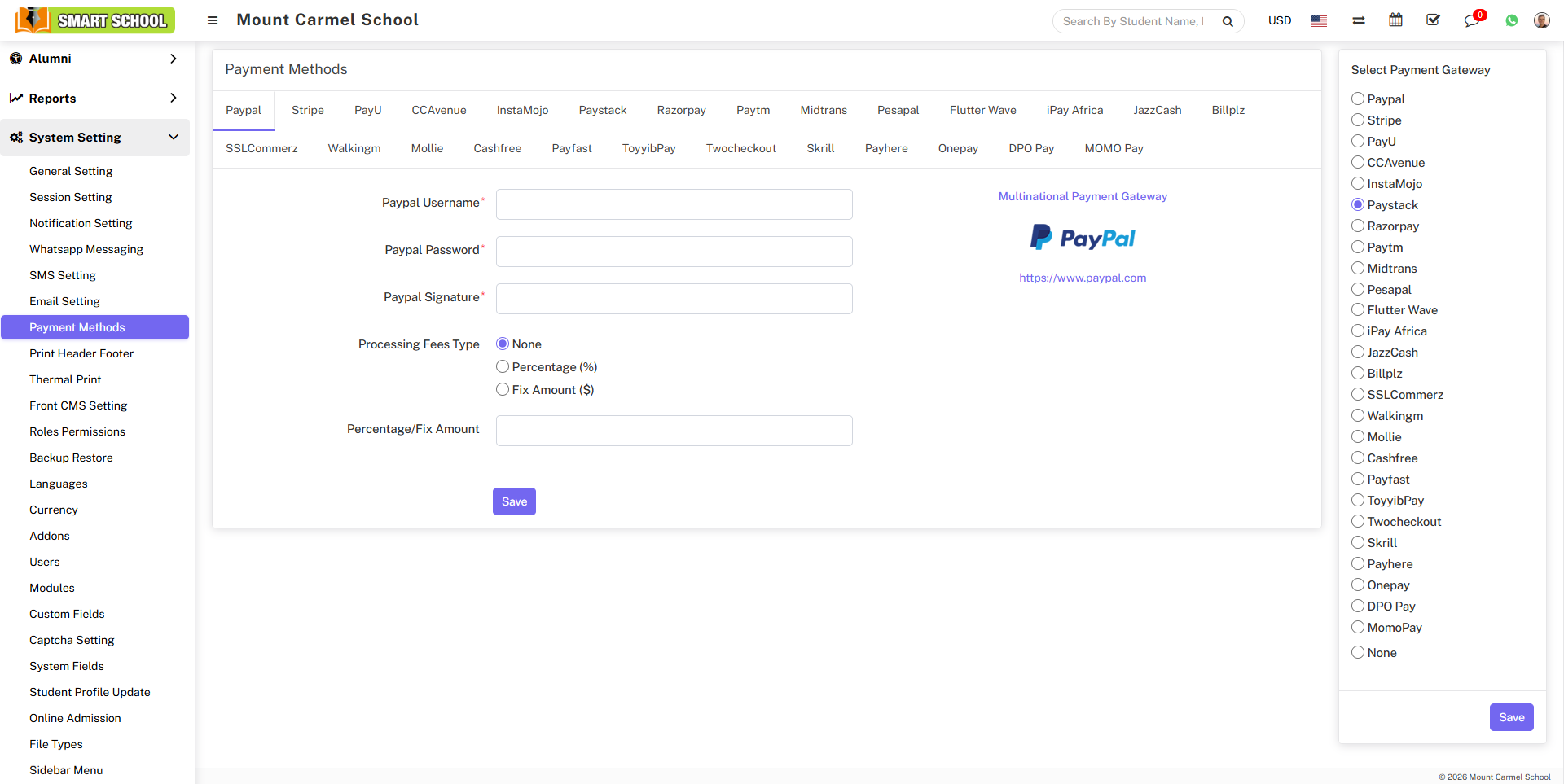The height and width of the screenshot is (784, 1564).
Task: Open the calendar icon in header
Action: (x=1395, y=20)
